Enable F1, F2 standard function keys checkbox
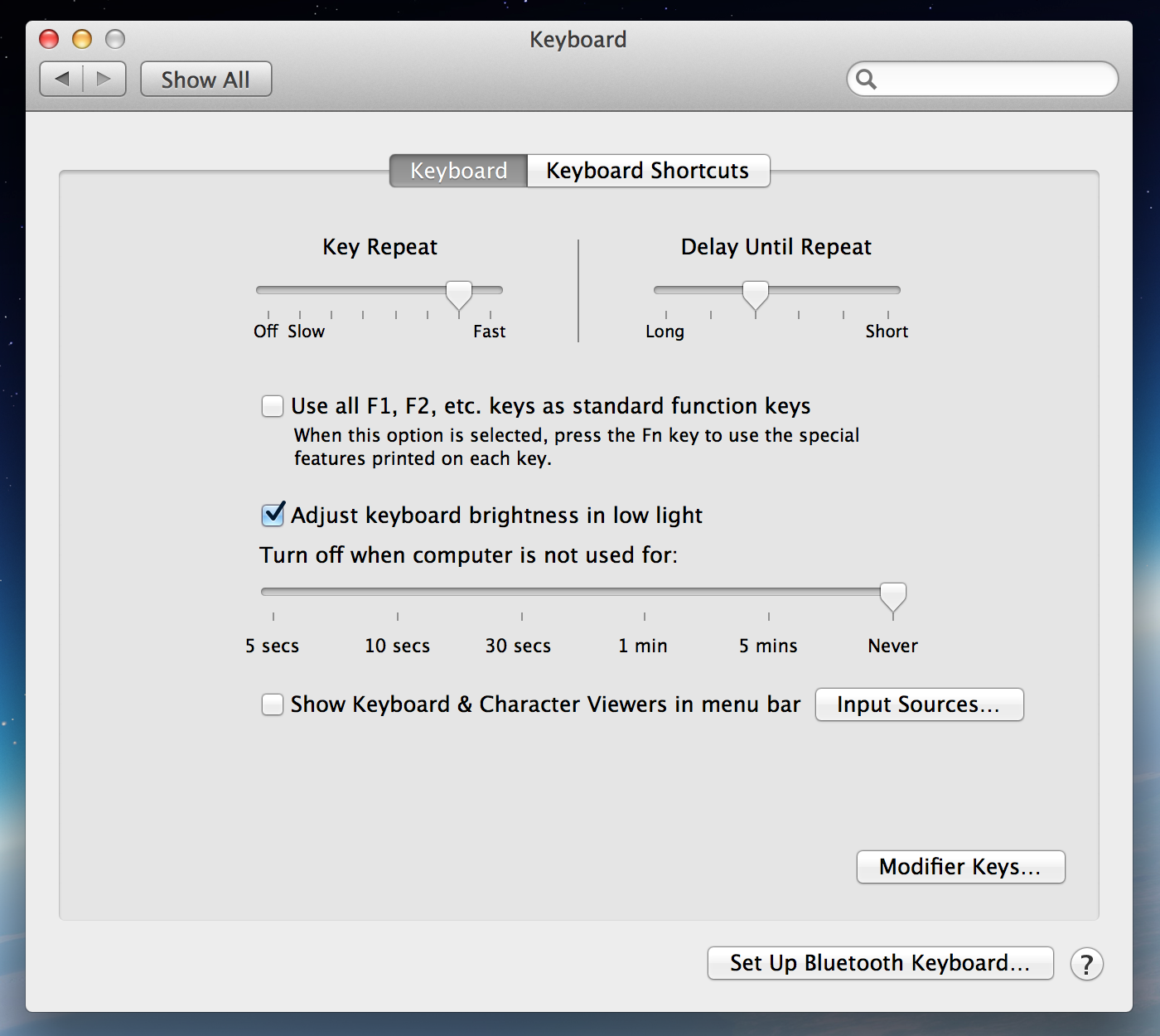Image resolution: width=1160 pixels, height=1036 pixels. pos(273,406)
